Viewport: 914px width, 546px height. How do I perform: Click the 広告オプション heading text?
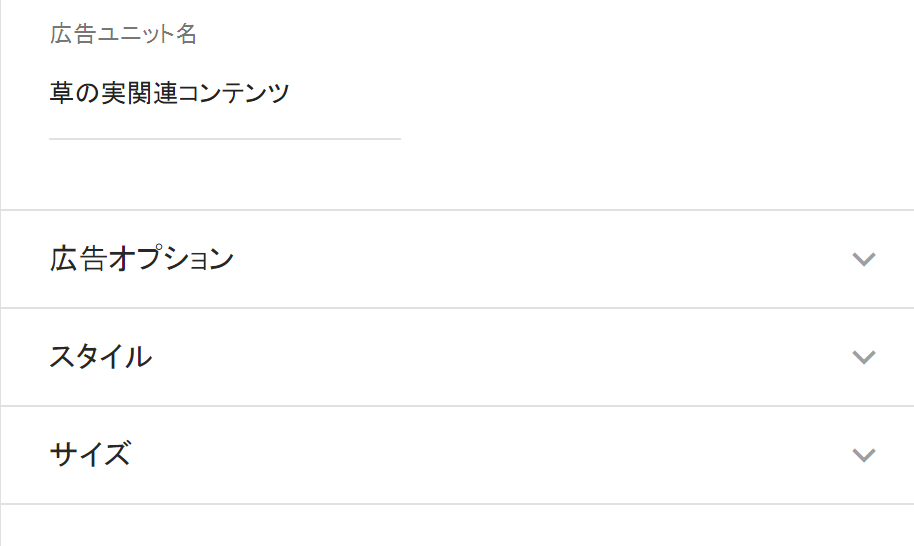point(141,260)
